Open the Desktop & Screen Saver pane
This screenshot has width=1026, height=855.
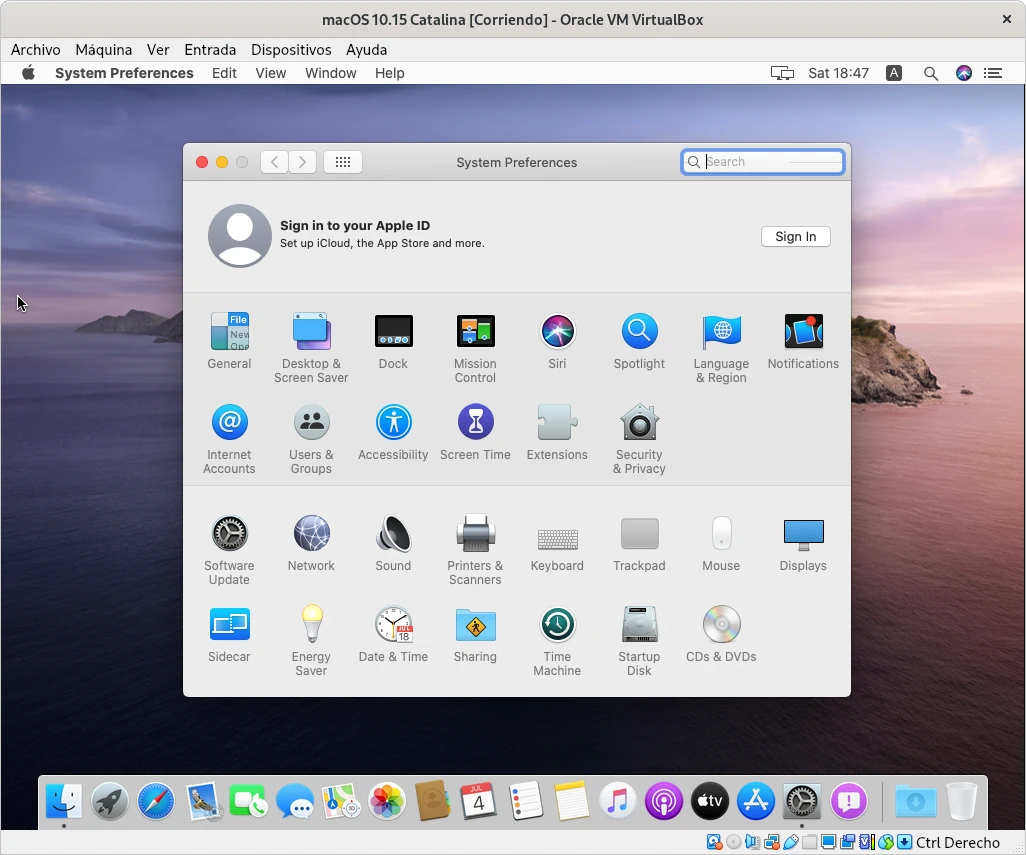(x=311, y=333)
